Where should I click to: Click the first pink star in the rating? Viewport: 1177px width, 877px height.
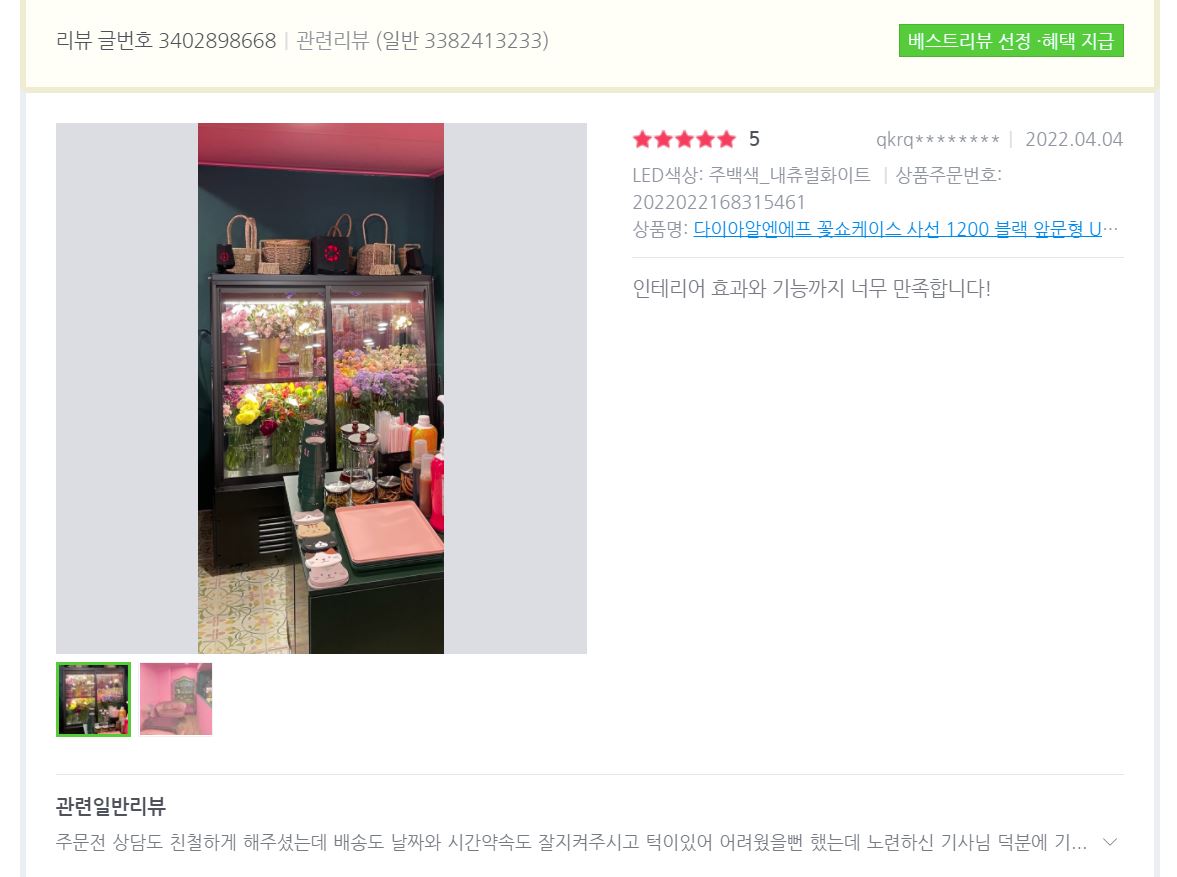643,139
